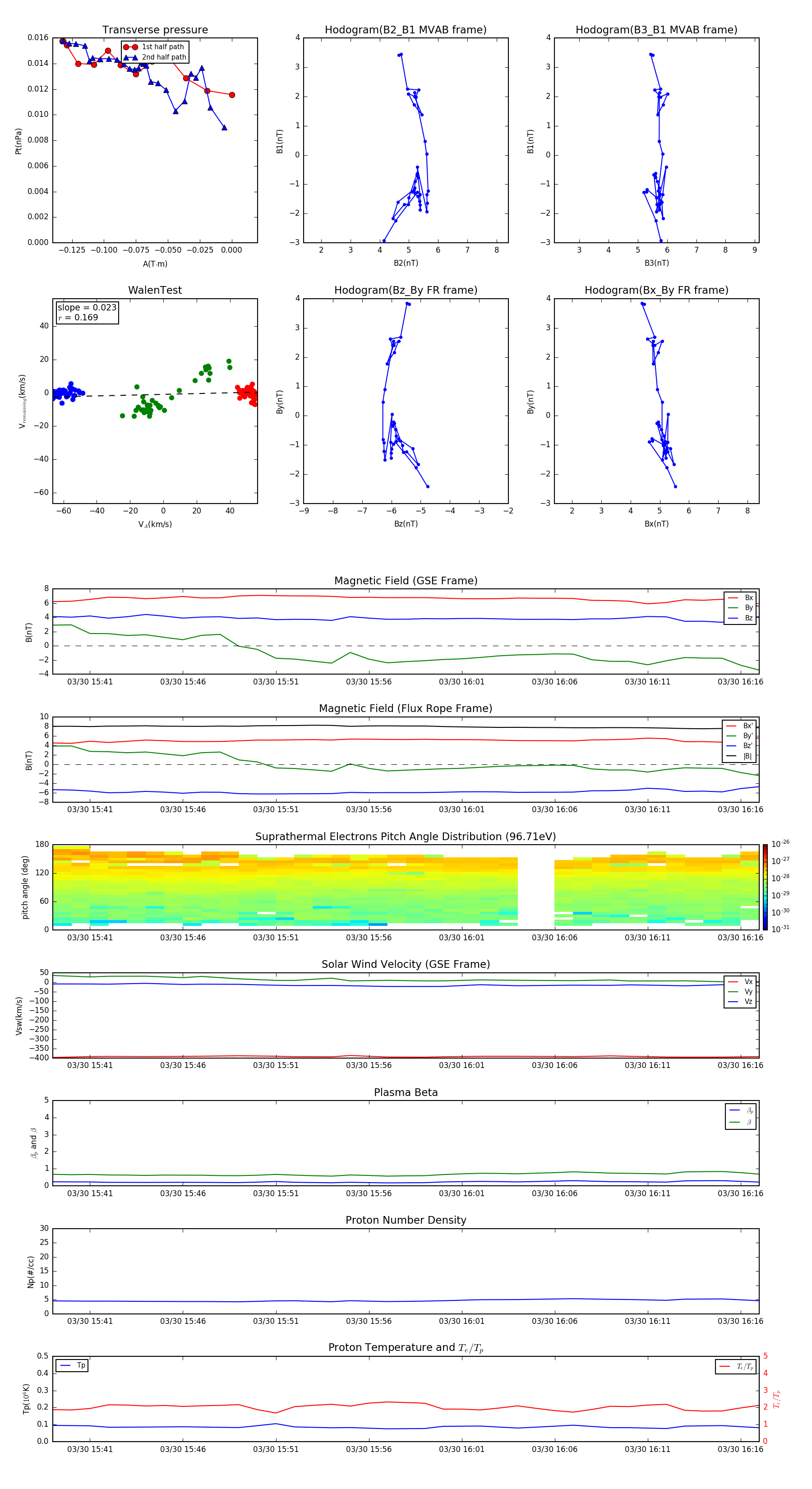Click the pitch angle color scale bar
The height and width of the screenshot is (1489, 812).
(x=765, y=887)
